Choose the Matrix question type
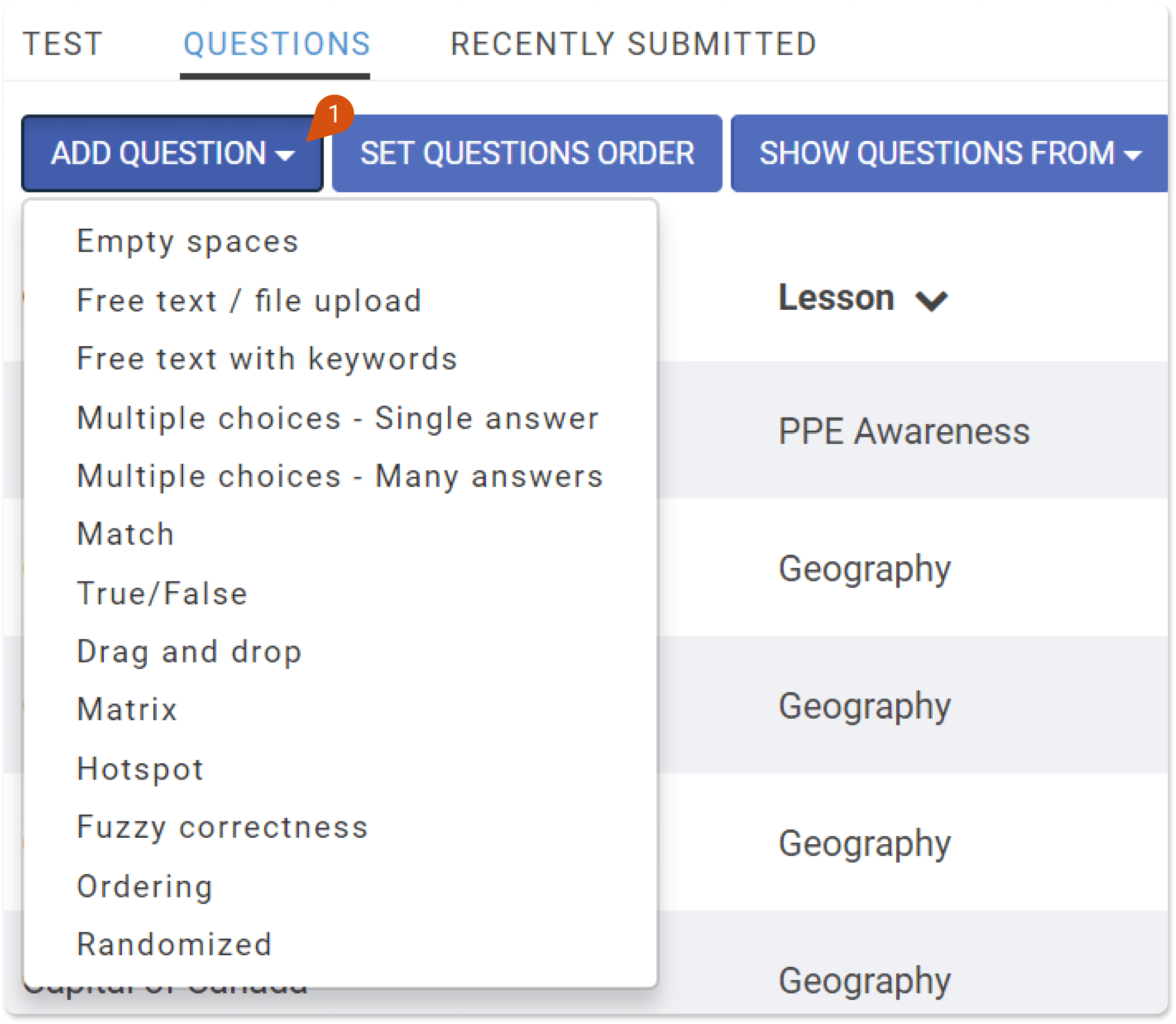This screenshot has height=1024, width=1176. coord(128,710)
